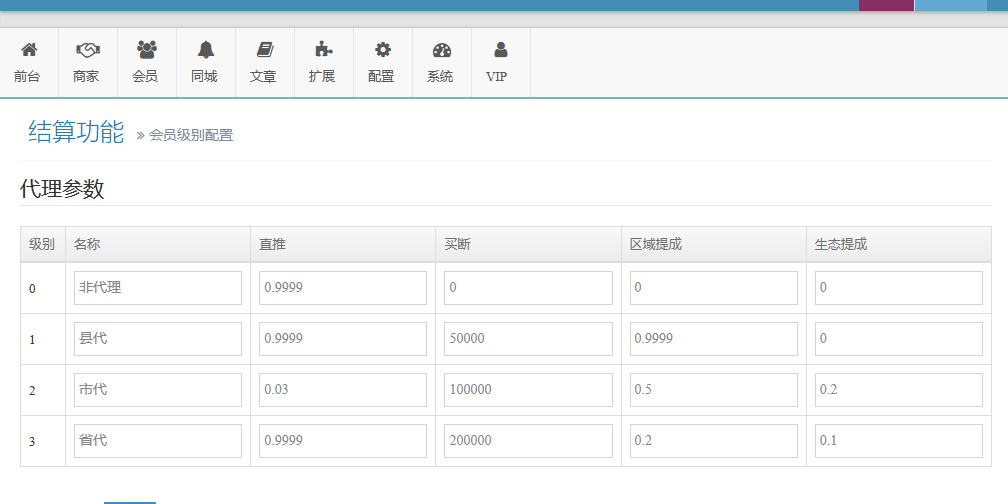This screenshot has height=504, width=1008.
Task: Click the blue button below the table
Action: click(x=130, y=499)
